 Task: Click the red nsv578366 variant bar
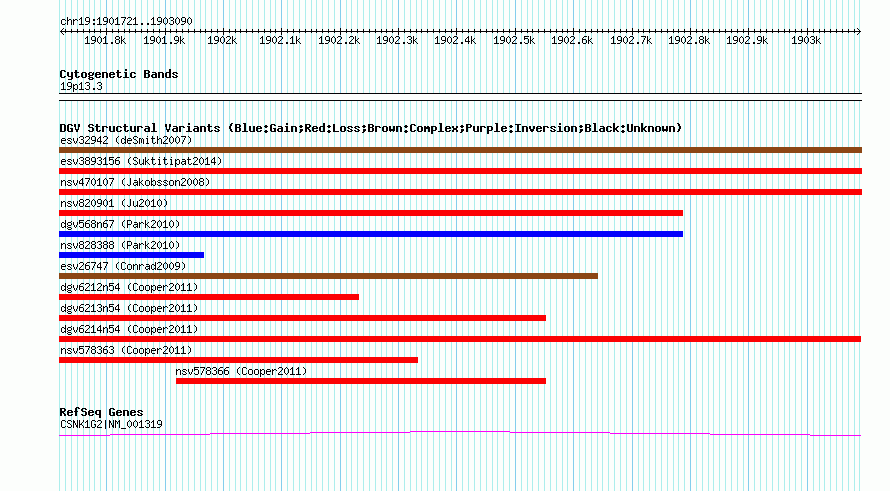pos(361,381)
